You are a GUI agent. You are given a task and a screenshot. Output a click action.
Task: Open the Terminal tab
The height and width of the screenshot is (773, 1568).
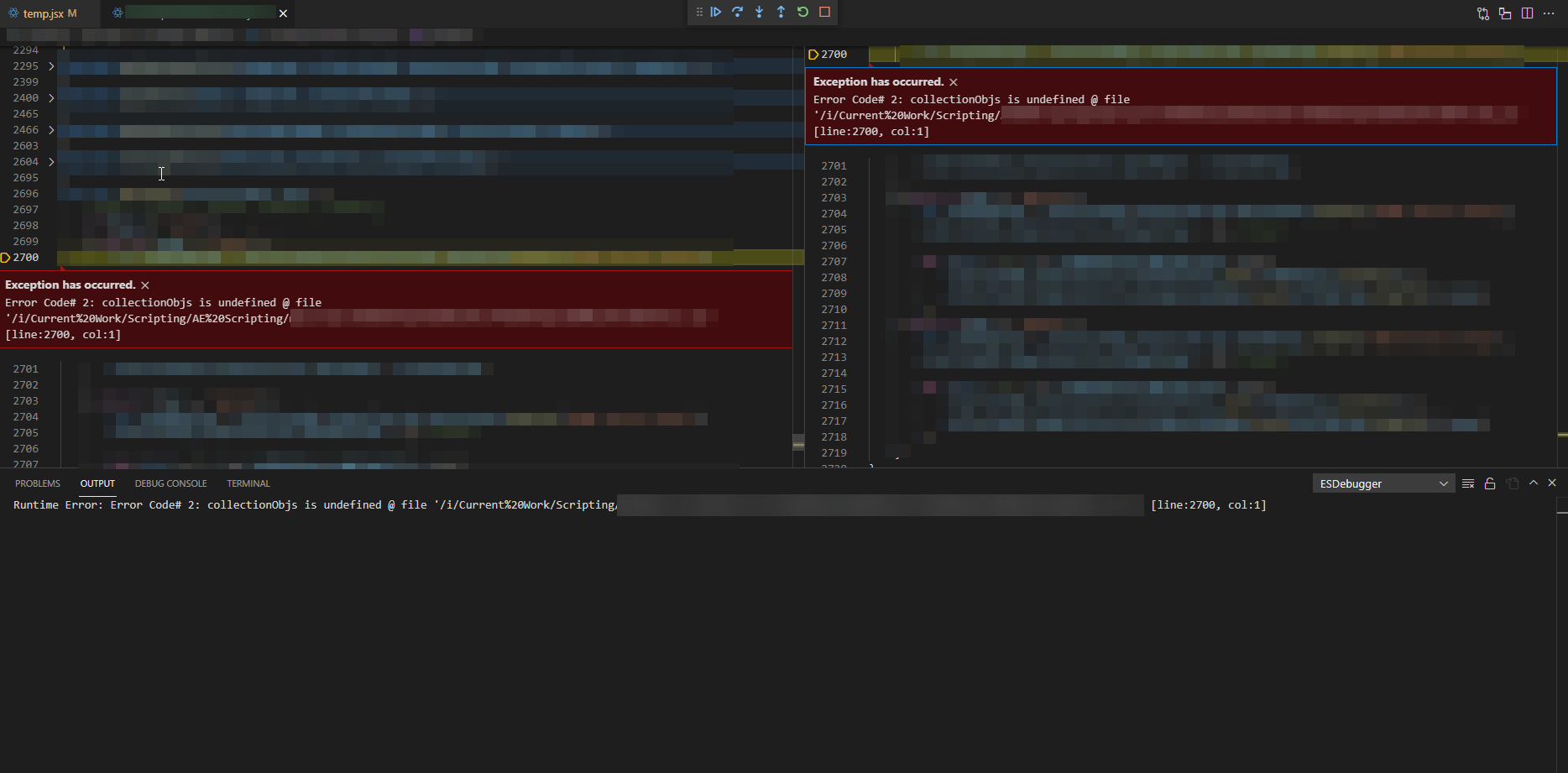tap(248, 483)
